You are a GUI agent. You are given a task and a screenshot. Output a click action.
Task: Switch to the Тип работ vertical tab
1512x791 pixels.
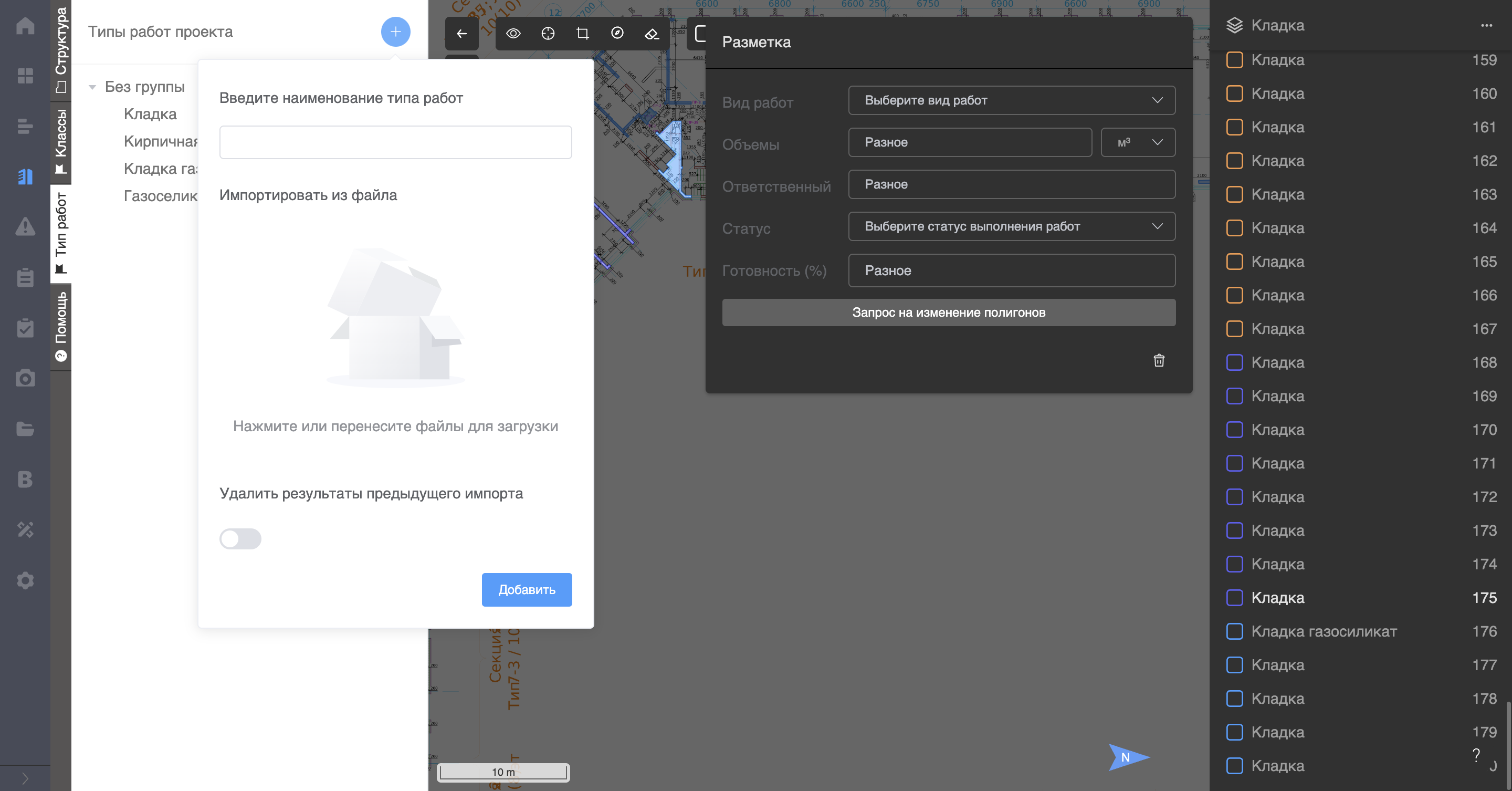point(61,233)
